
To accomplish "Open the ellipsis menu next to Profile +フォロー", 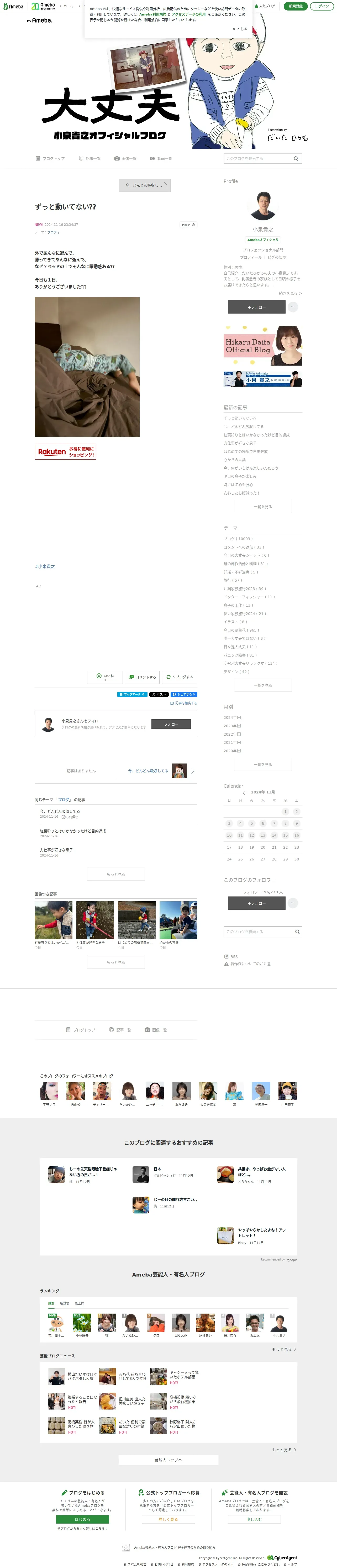I will (x=293, y=307).
